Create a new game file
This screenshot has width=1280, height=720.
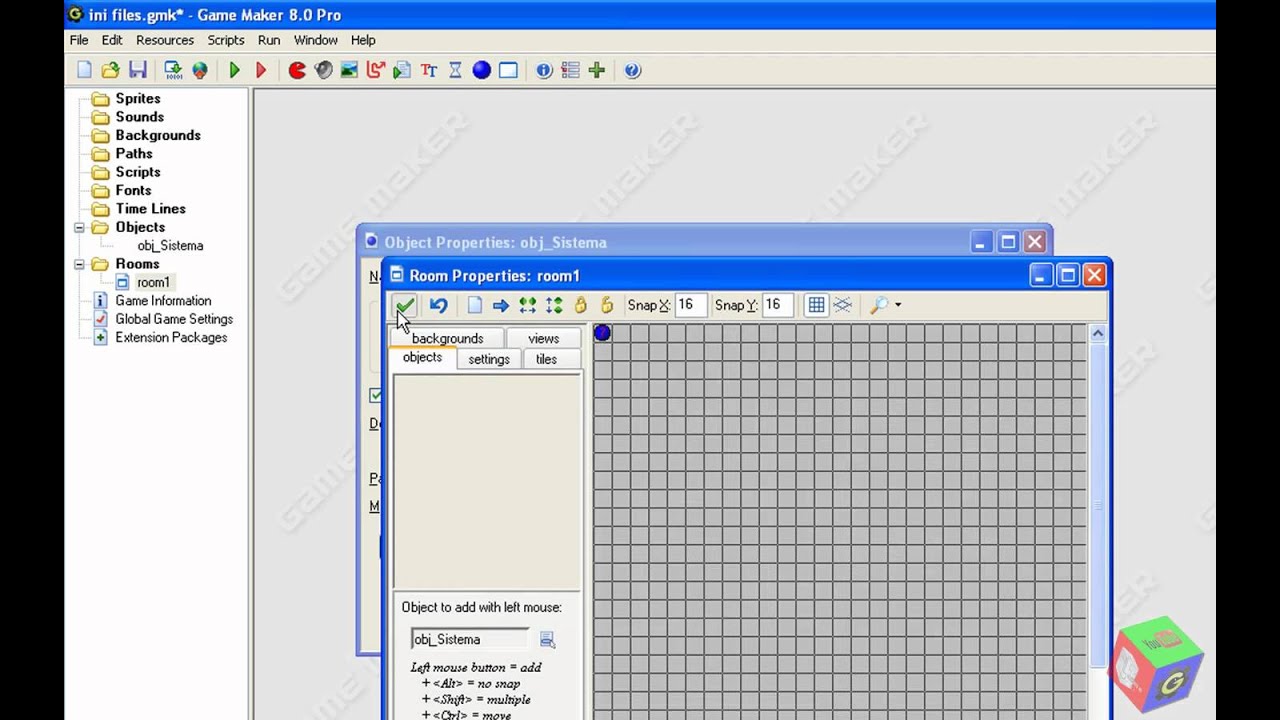[84, 70]
